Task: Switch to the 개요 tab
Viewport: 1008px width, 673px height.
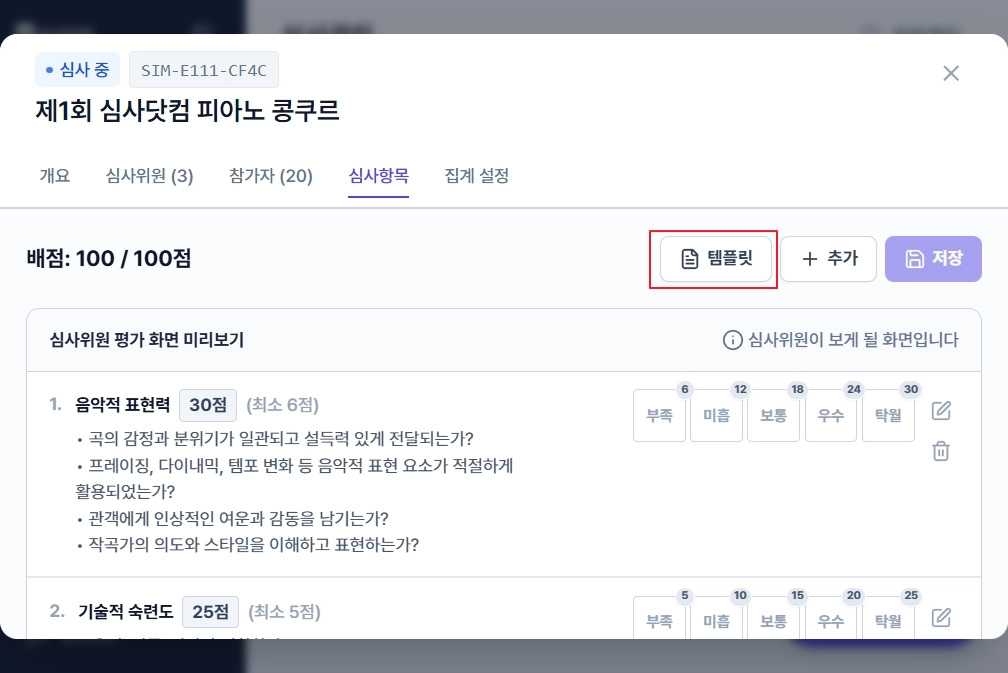Action: click(x=55, y=176)
